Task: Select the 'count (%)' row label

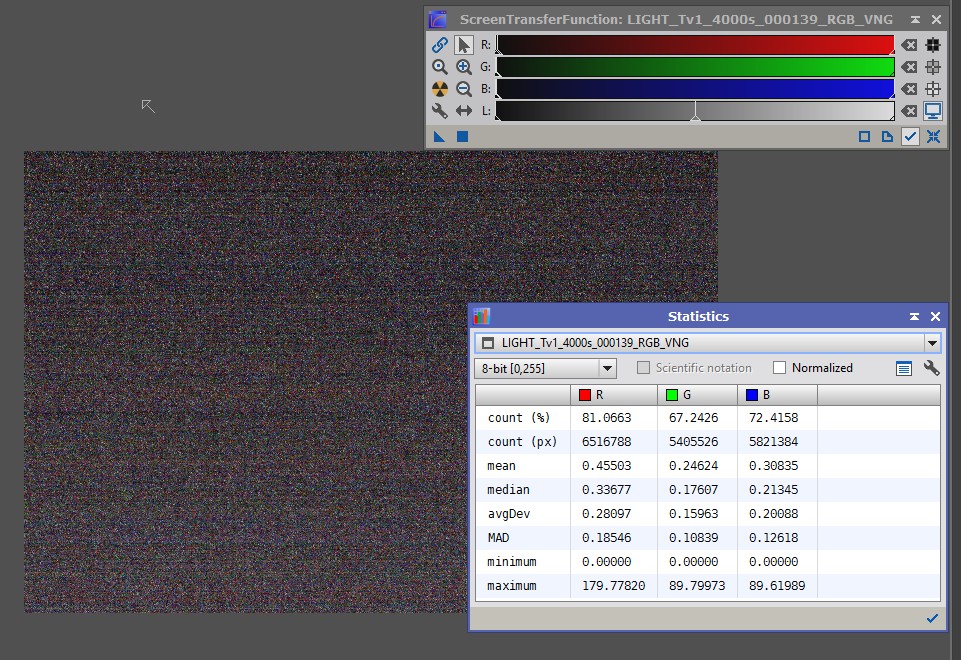Action: [x=519, y=418]
